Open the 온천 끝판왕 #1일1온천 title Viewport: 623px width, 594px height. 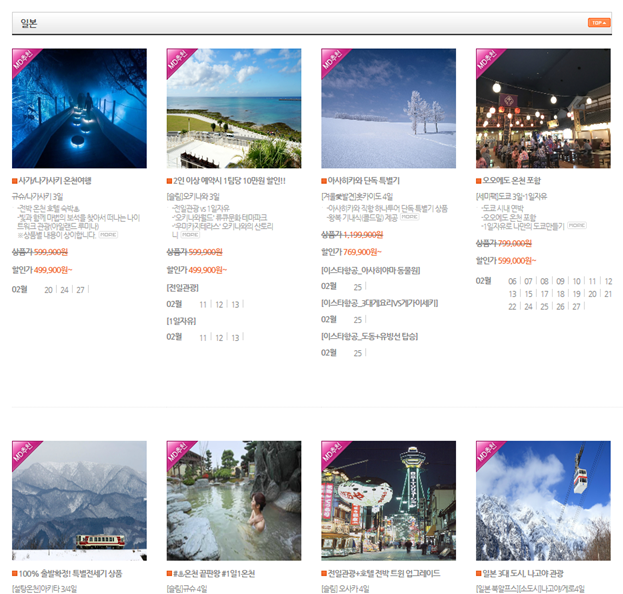(214, 574)
